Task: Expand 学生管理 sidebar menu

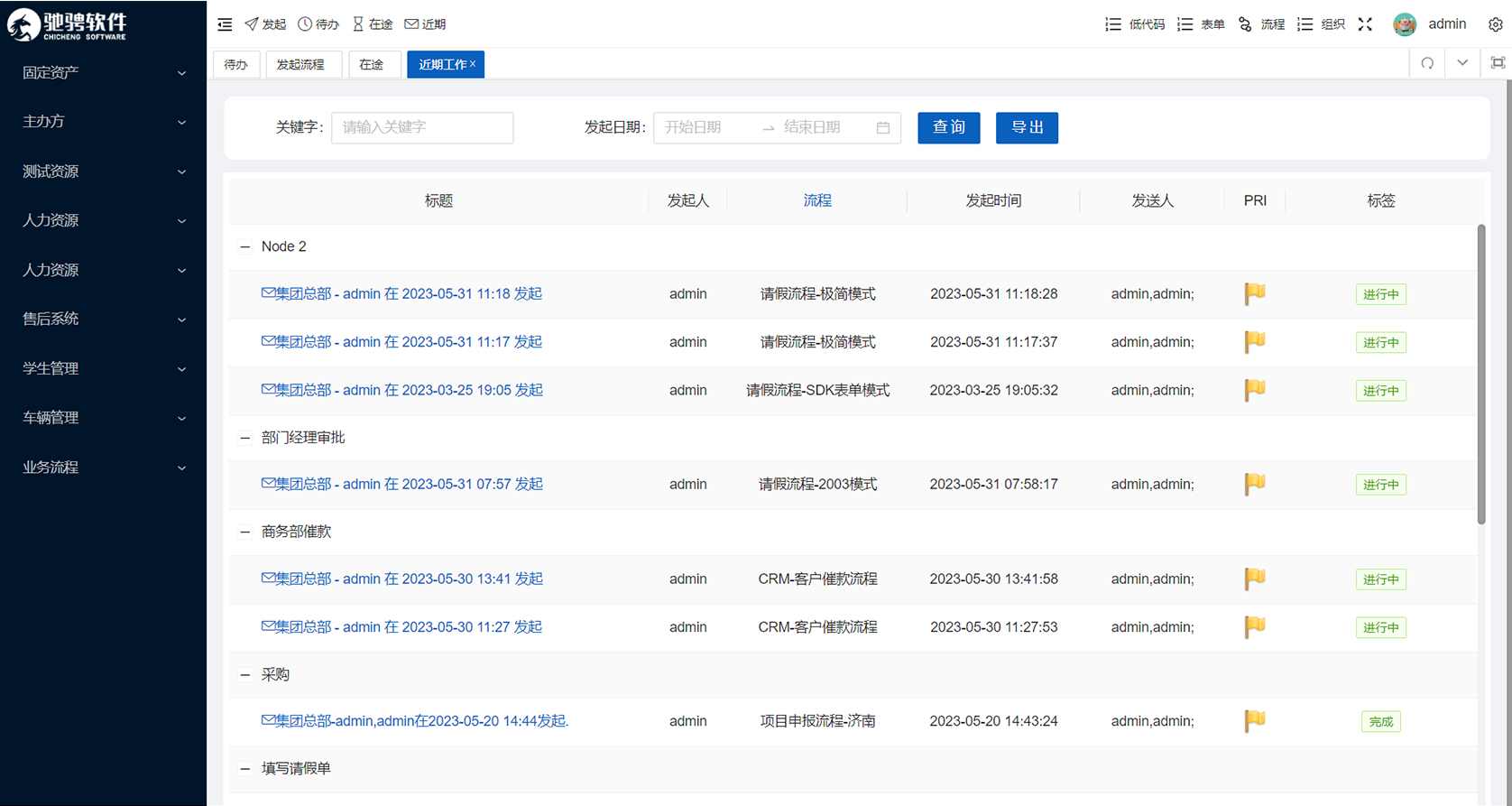Action: click(104, 368)
